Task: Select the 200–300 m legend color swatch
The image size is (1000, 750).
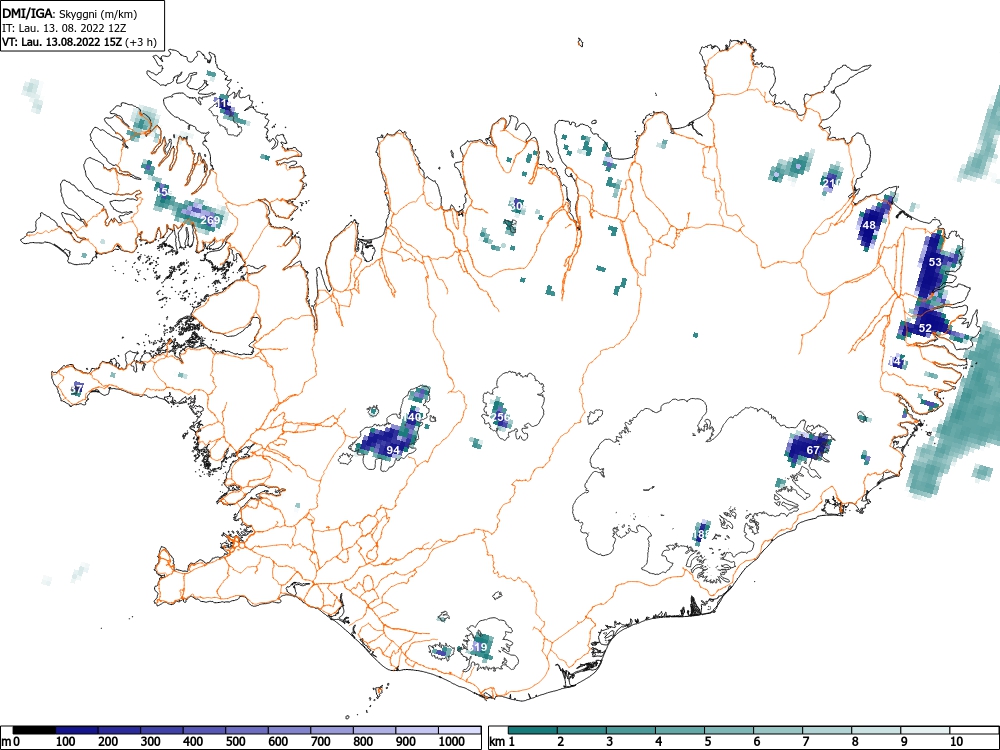Action: (x=119, y=730)
